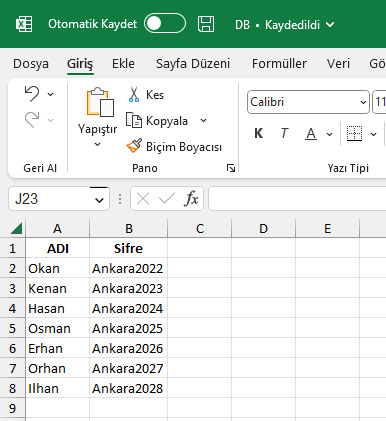The height and width of the screenshot is (421, 386).
Task: Switch to the Formüller tab
Action: pyautogui.click(x=279, y=63)
